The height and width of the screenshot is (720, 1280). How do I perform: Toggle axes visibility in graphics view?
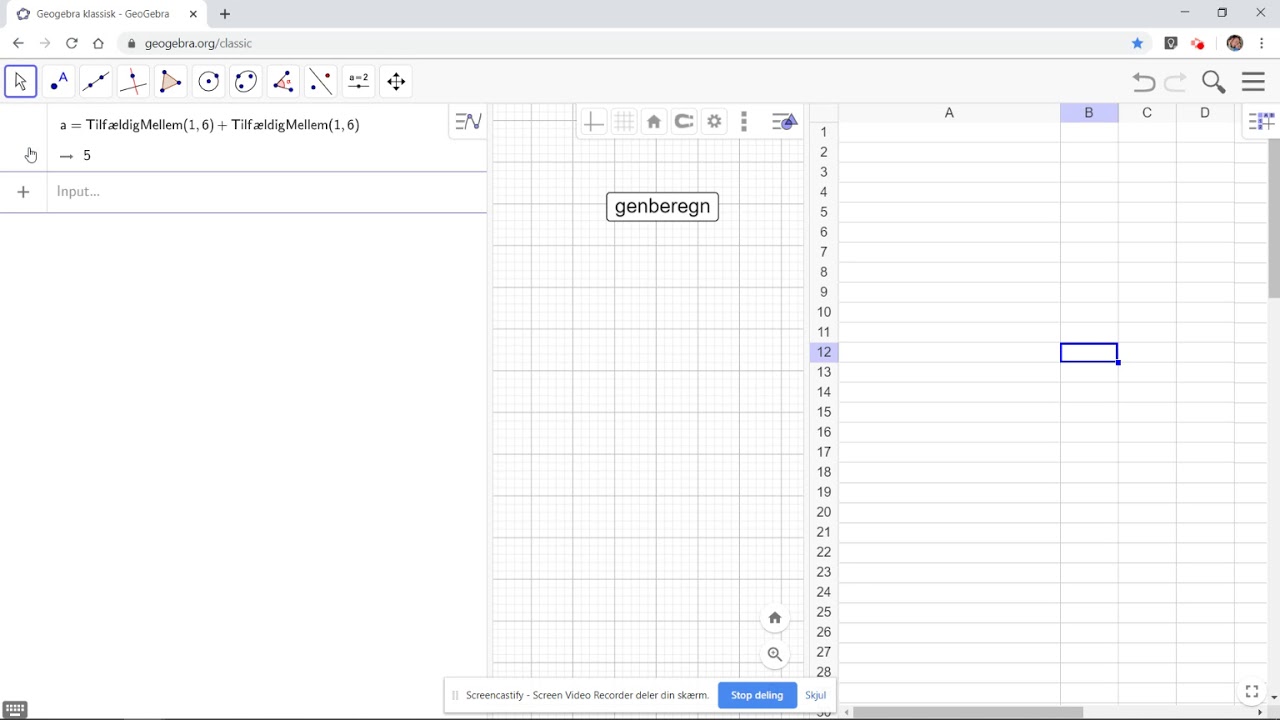pyautogui.click(x=593, y=122)
